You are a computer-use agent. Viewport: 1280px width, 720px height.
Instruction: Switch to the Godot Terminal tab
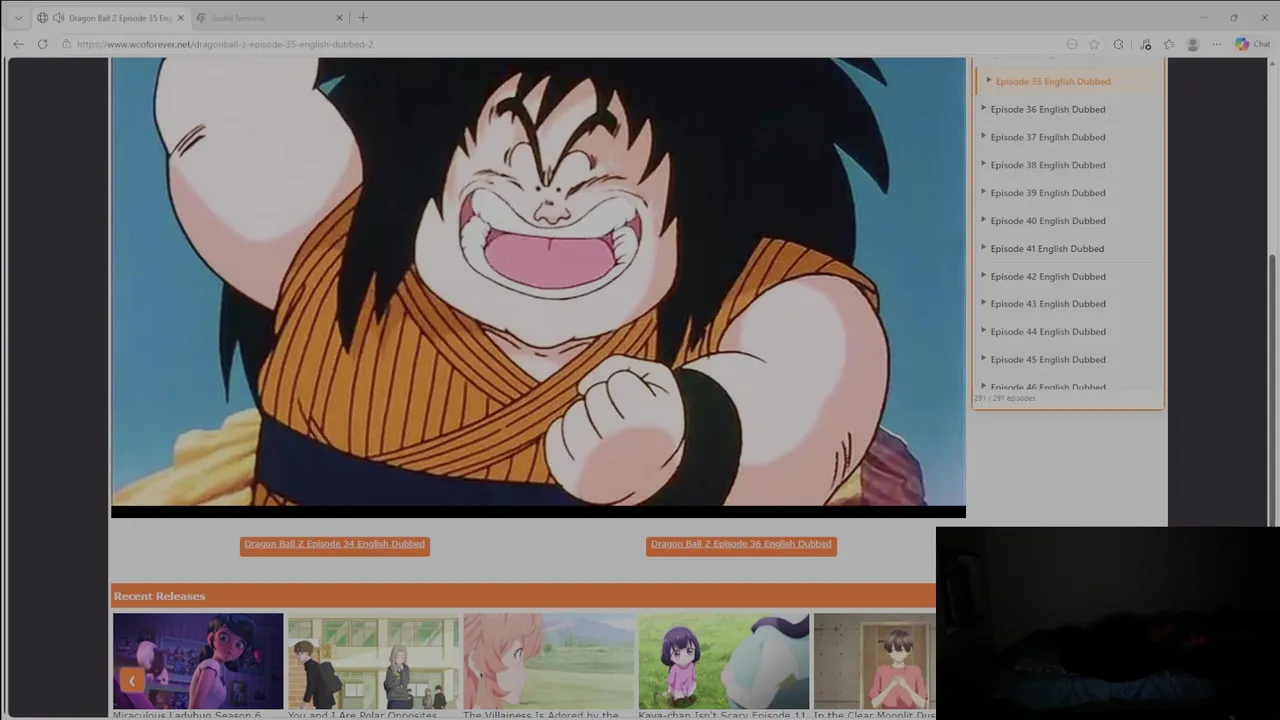pos(268,18)
